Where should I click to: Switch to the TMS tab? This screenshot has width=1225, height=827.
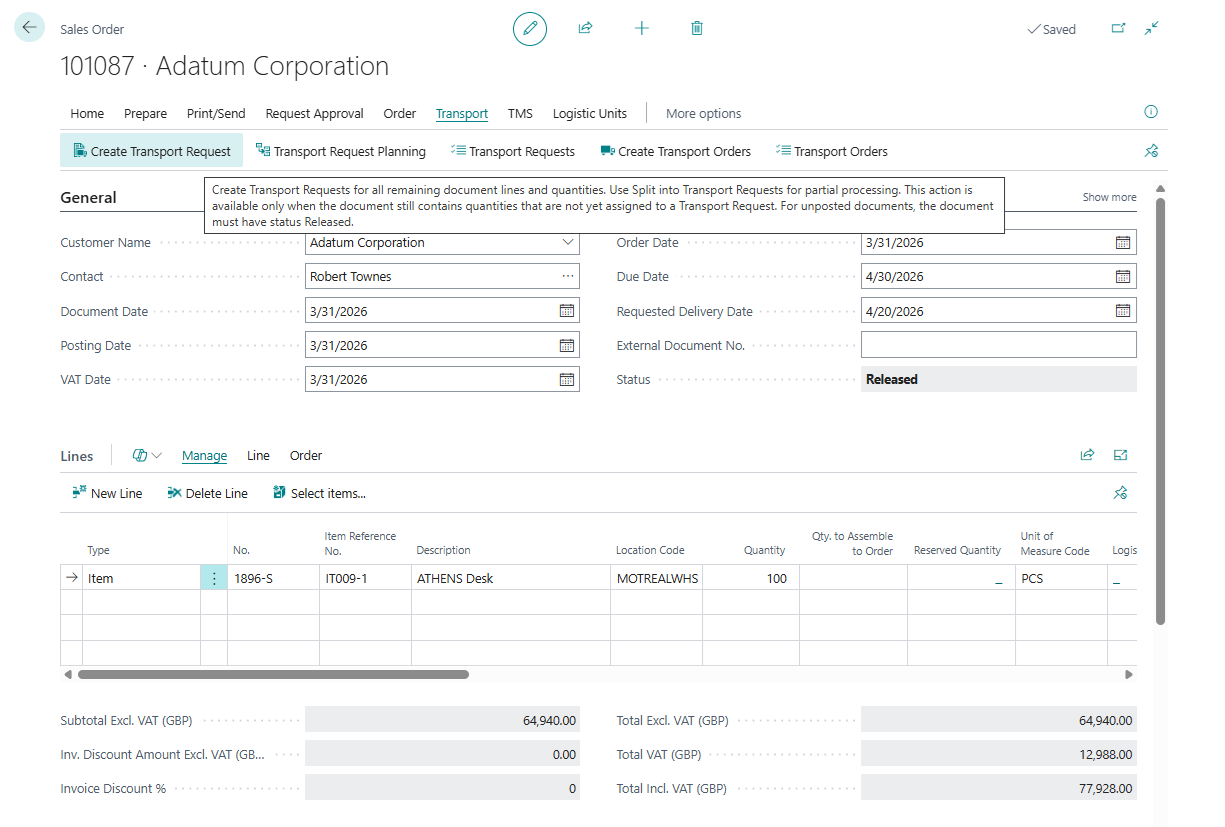[520, 113]
